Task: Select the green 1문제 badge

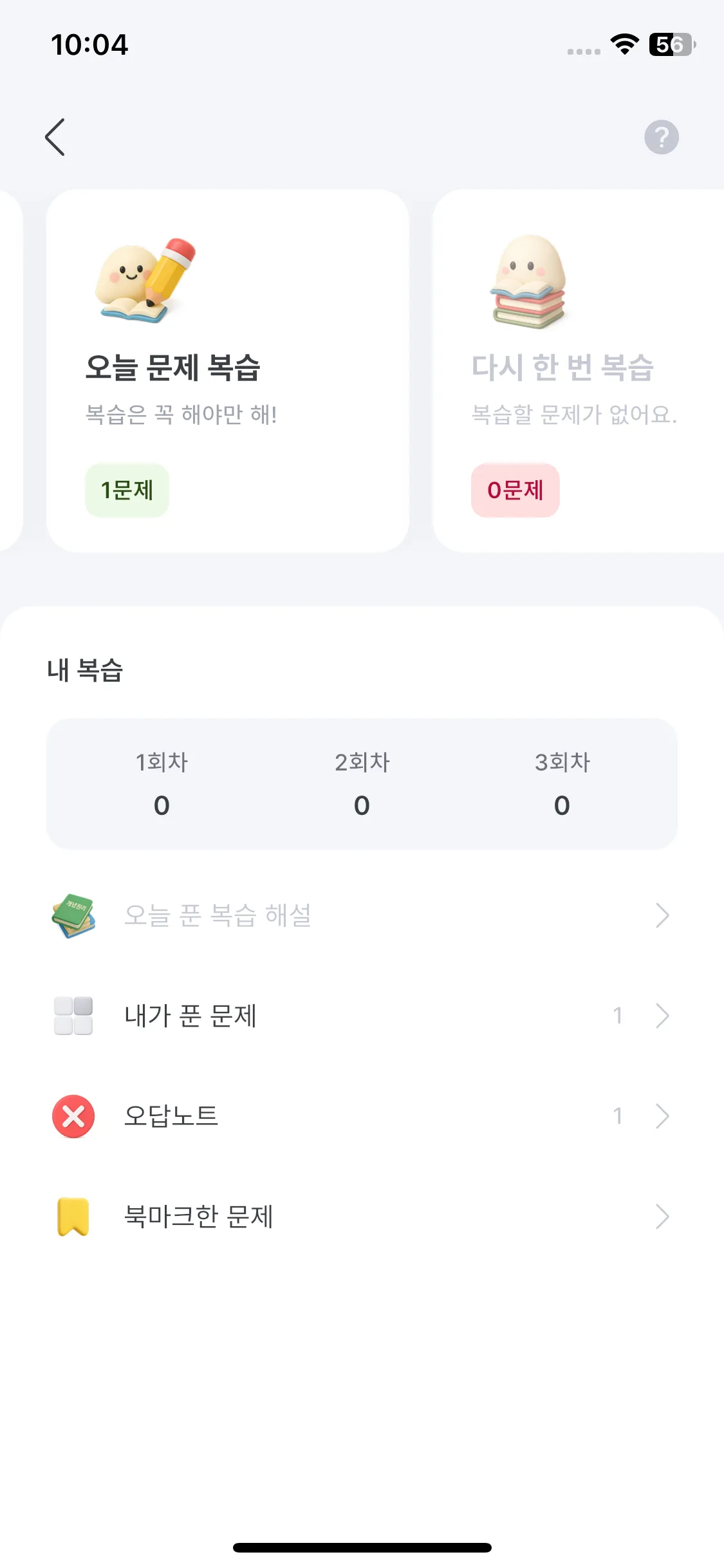Action: 127,490
